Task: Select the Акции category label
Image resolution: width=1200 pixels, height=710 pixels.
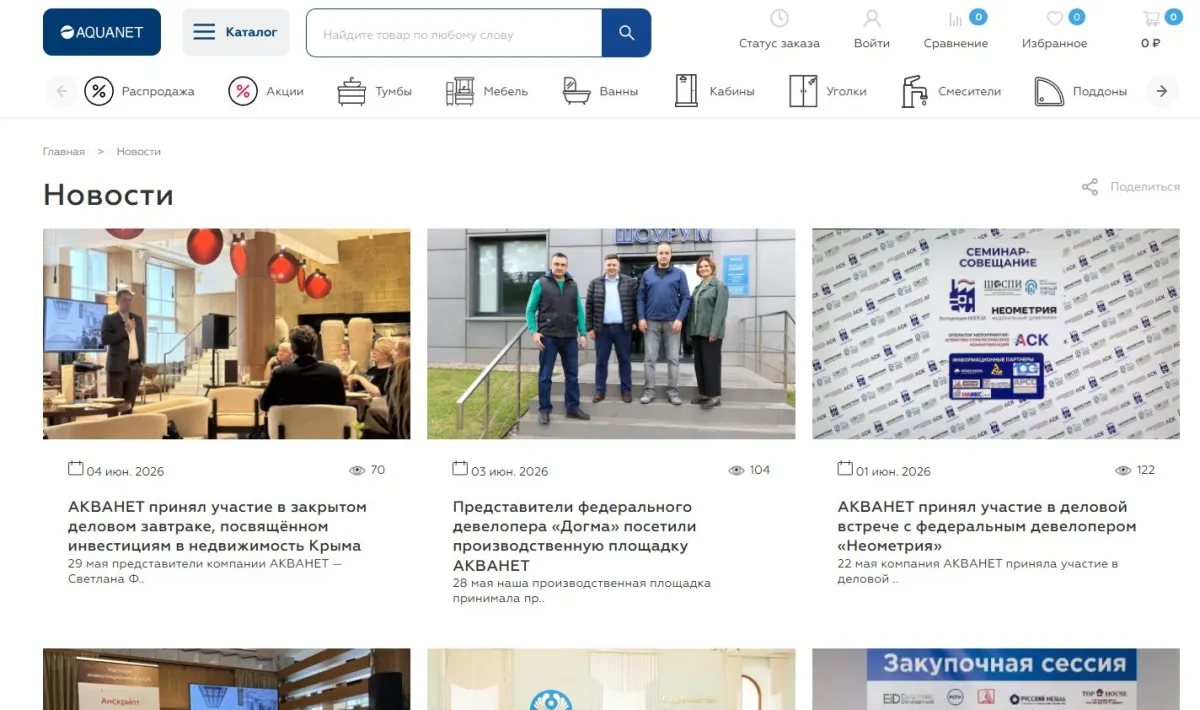Action: (x=285, y=91)
